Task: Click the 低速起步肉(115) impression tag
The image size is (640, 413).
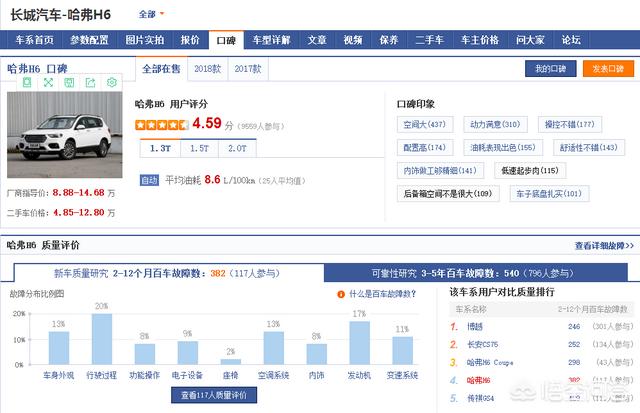Action: 530,171
